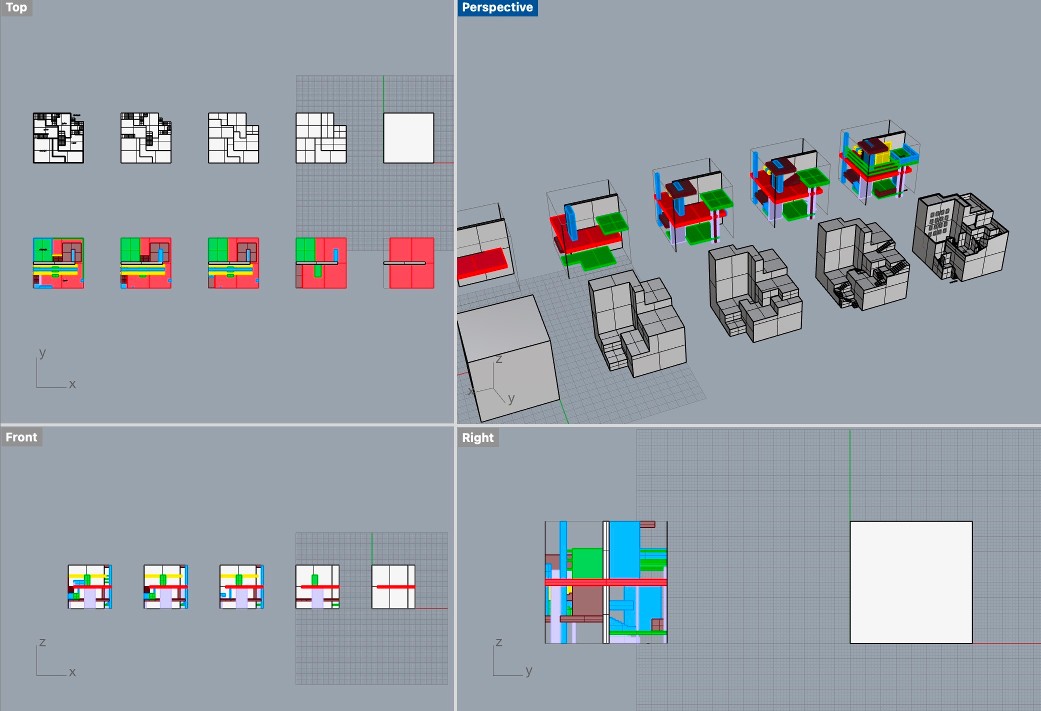This screenshot has width=1041, height=711.
Task: Open the Perspective viewport title menu
Action: coord(497,8)
